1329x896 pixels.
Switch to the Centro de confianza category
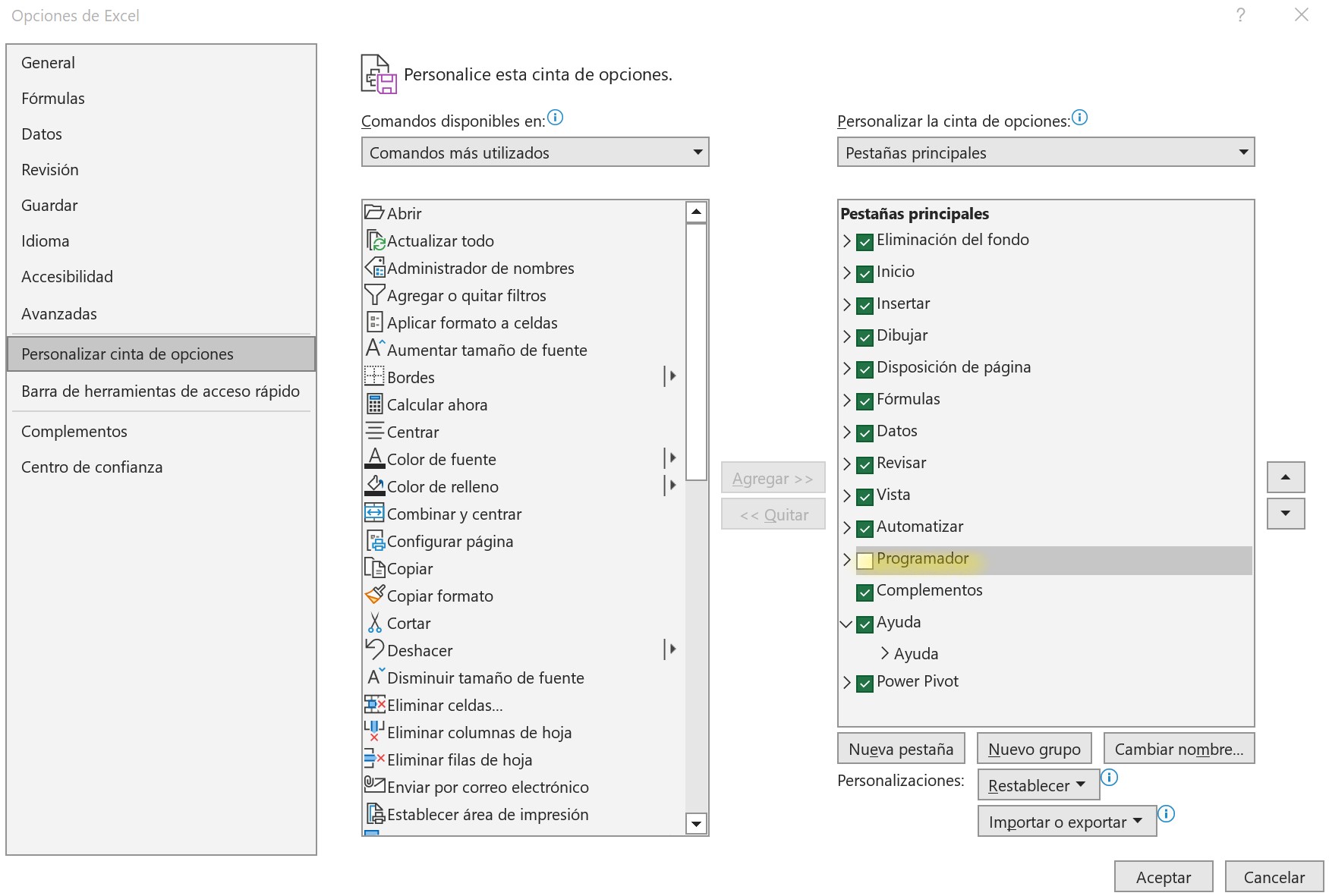point(91,467)
